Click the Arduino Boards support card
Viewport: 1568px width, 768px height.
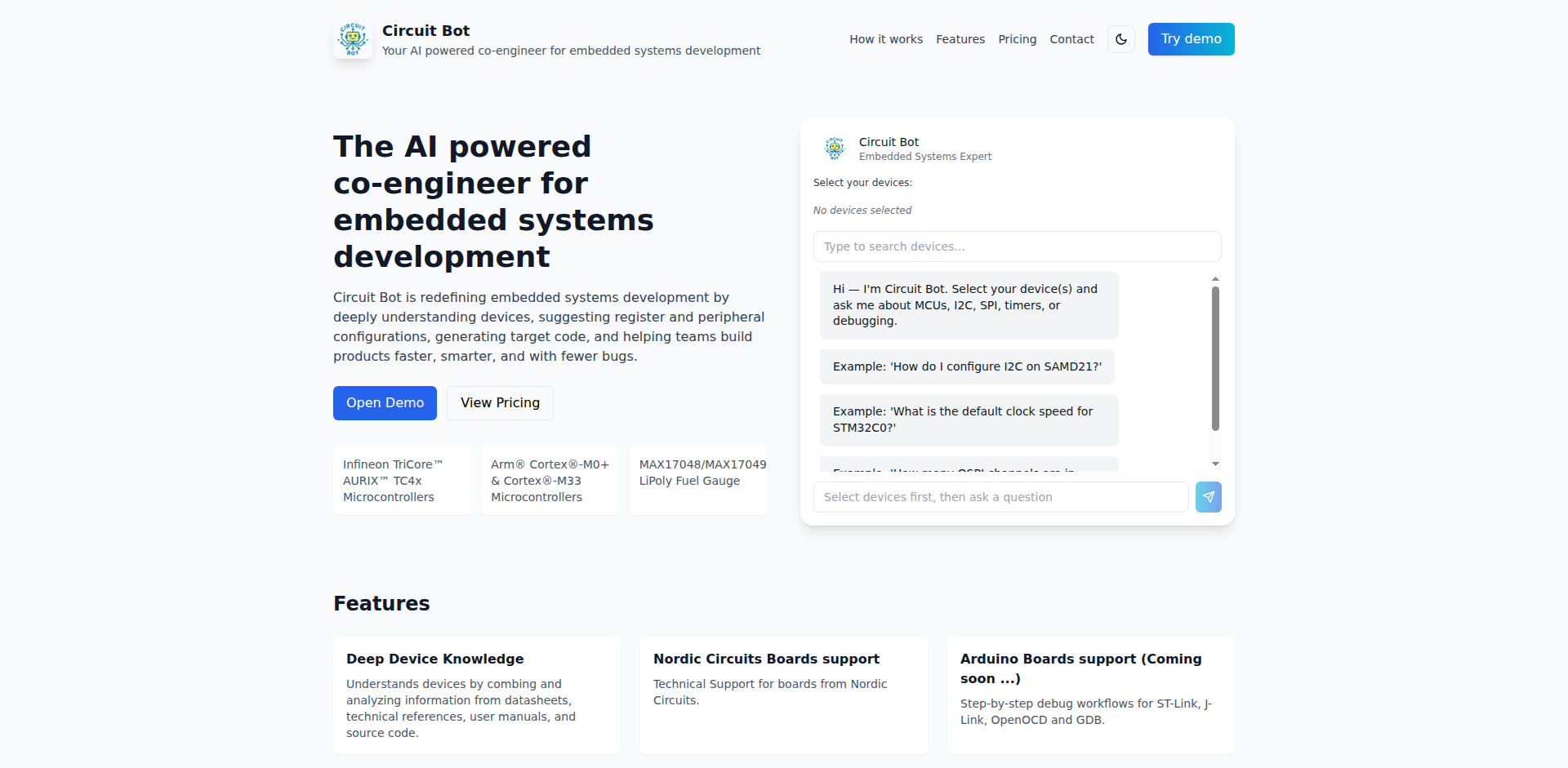1091,695
